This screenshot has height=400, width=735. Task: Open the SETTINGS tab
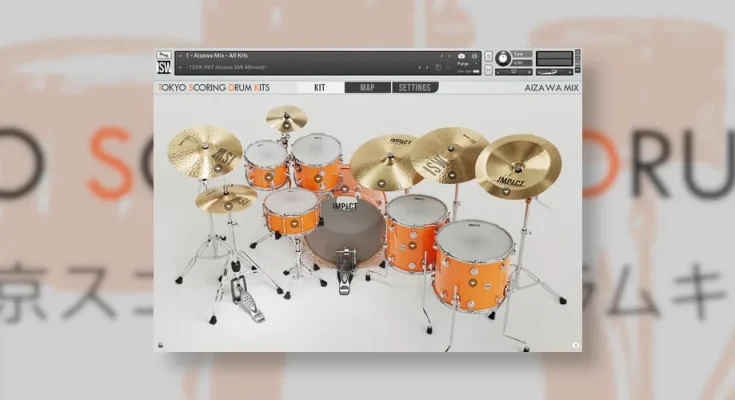pyautogui.click(x=414, y=88)
